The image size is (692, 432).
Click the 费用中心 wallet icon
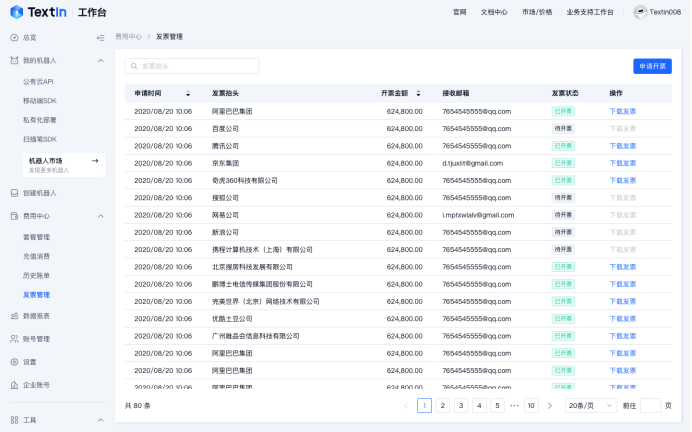click(x=14, y=216)
